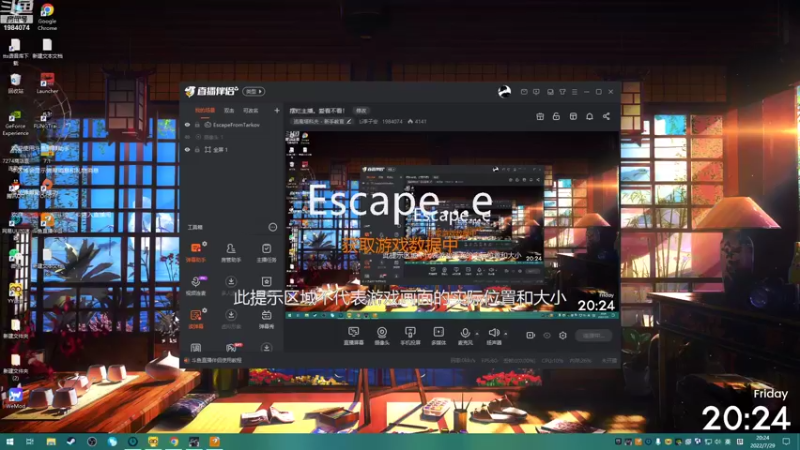
Task: Click the 麦克风 microphone icon
Action: pyautogui.click(x=465, y=333)
